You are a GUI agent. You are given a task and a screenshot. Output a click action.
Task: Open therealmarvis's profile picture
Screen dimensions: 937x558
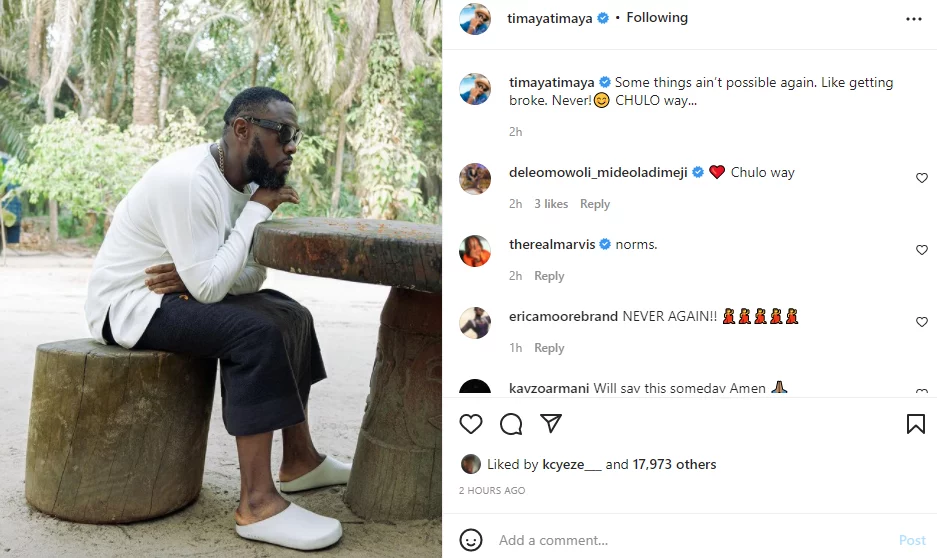[x=475, y=251]
